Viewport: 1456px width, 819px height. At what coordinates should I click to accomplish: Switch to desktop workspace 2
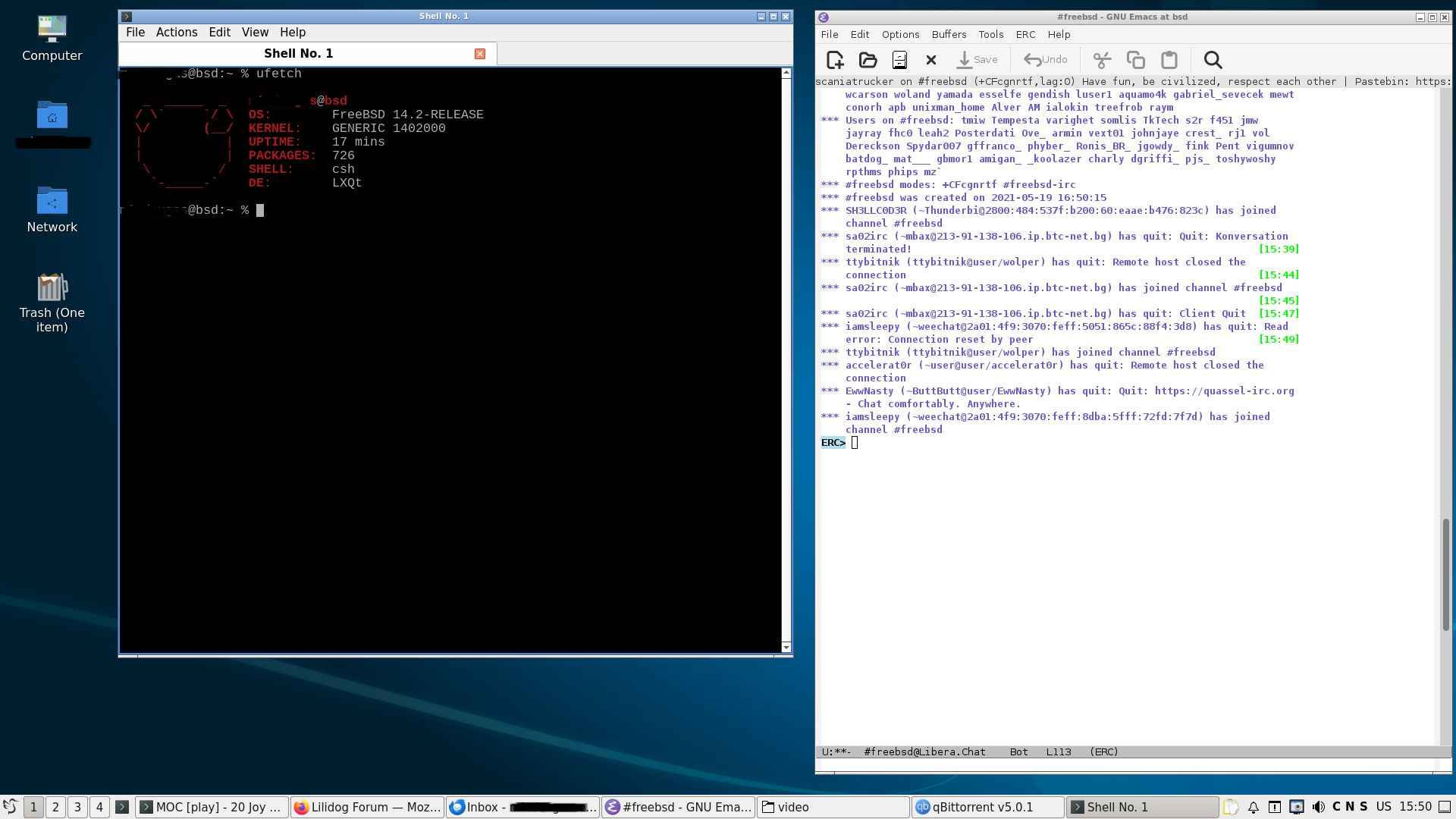coord(55,807)
